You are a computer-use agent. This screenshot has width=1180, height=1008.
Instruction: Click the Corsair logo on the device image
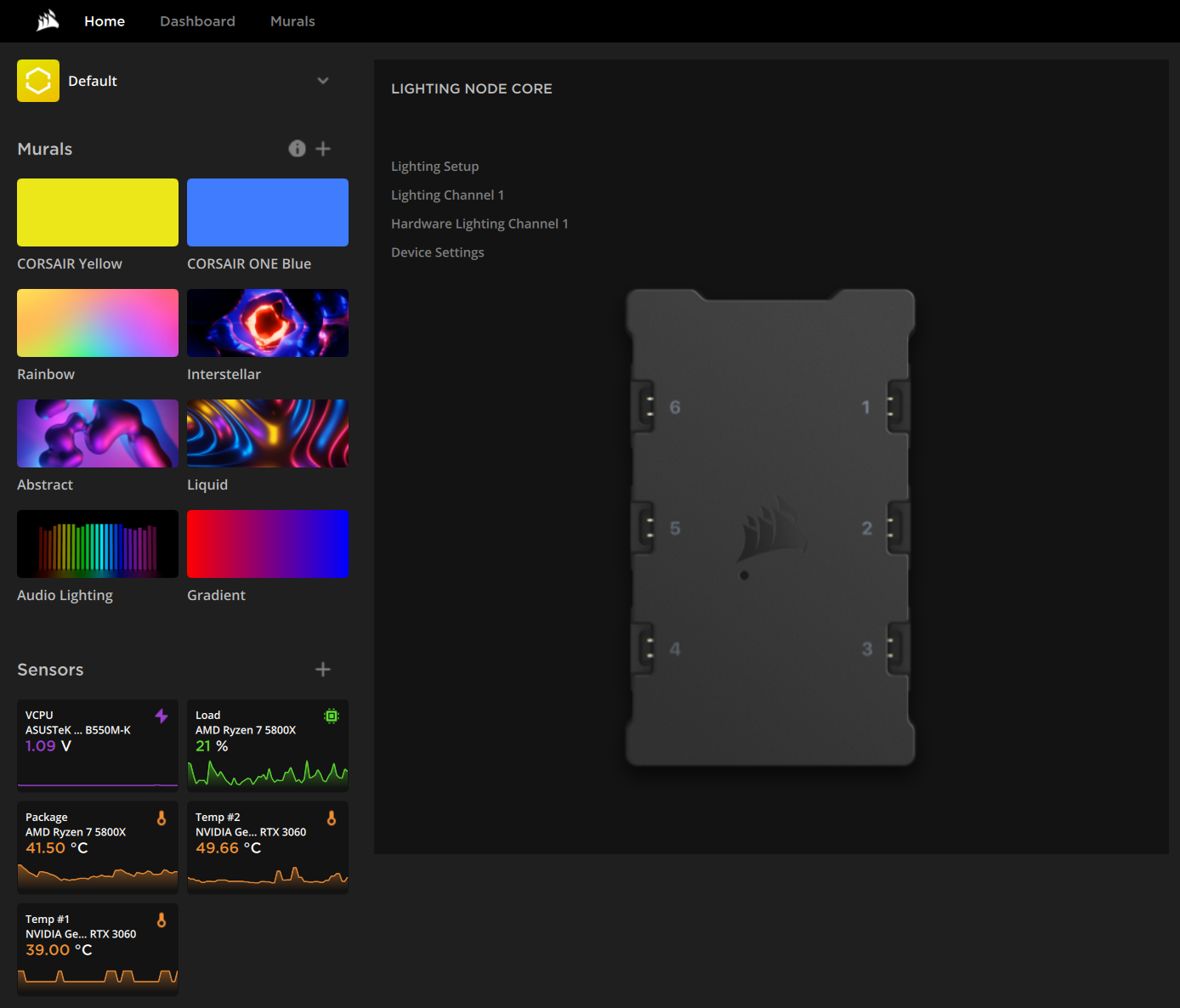click(x=772, y=529)
